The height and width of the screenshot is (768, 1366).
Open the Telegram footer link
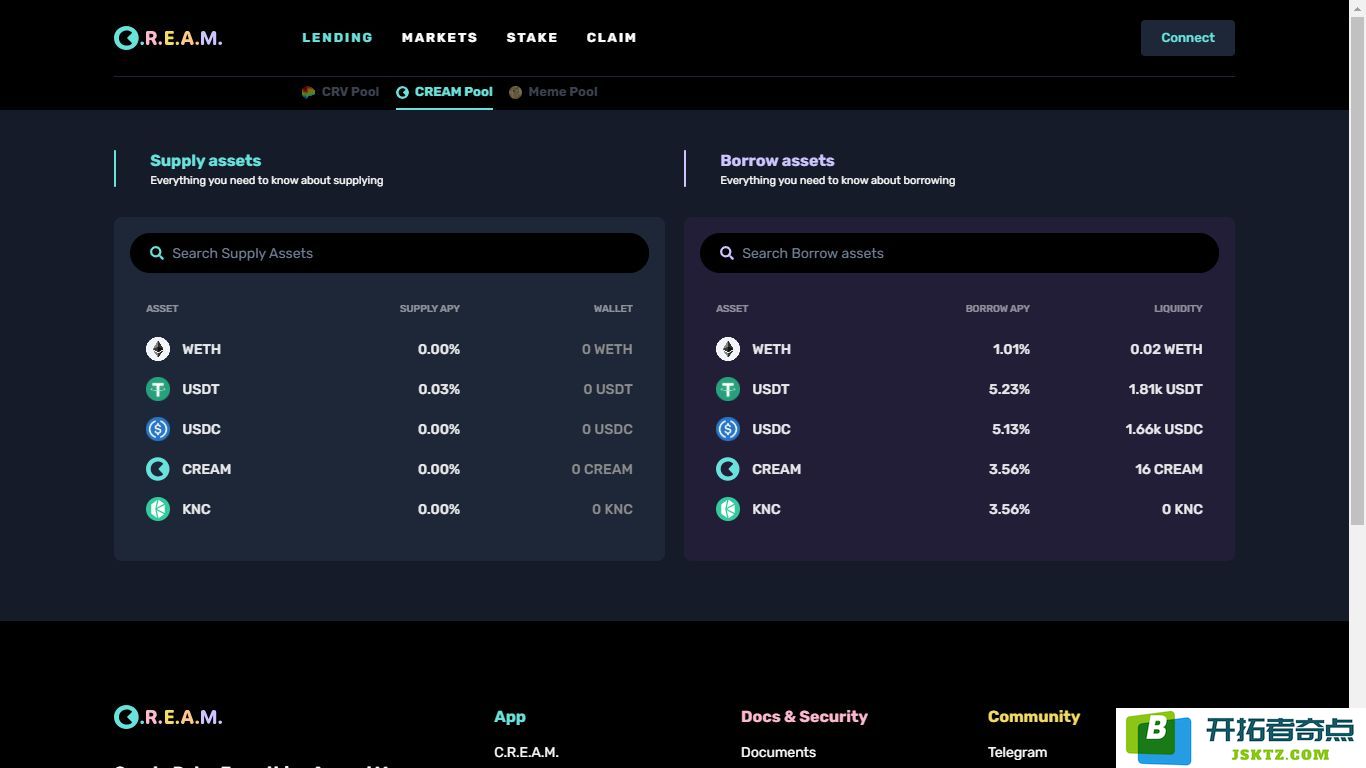click(1017, 752)
